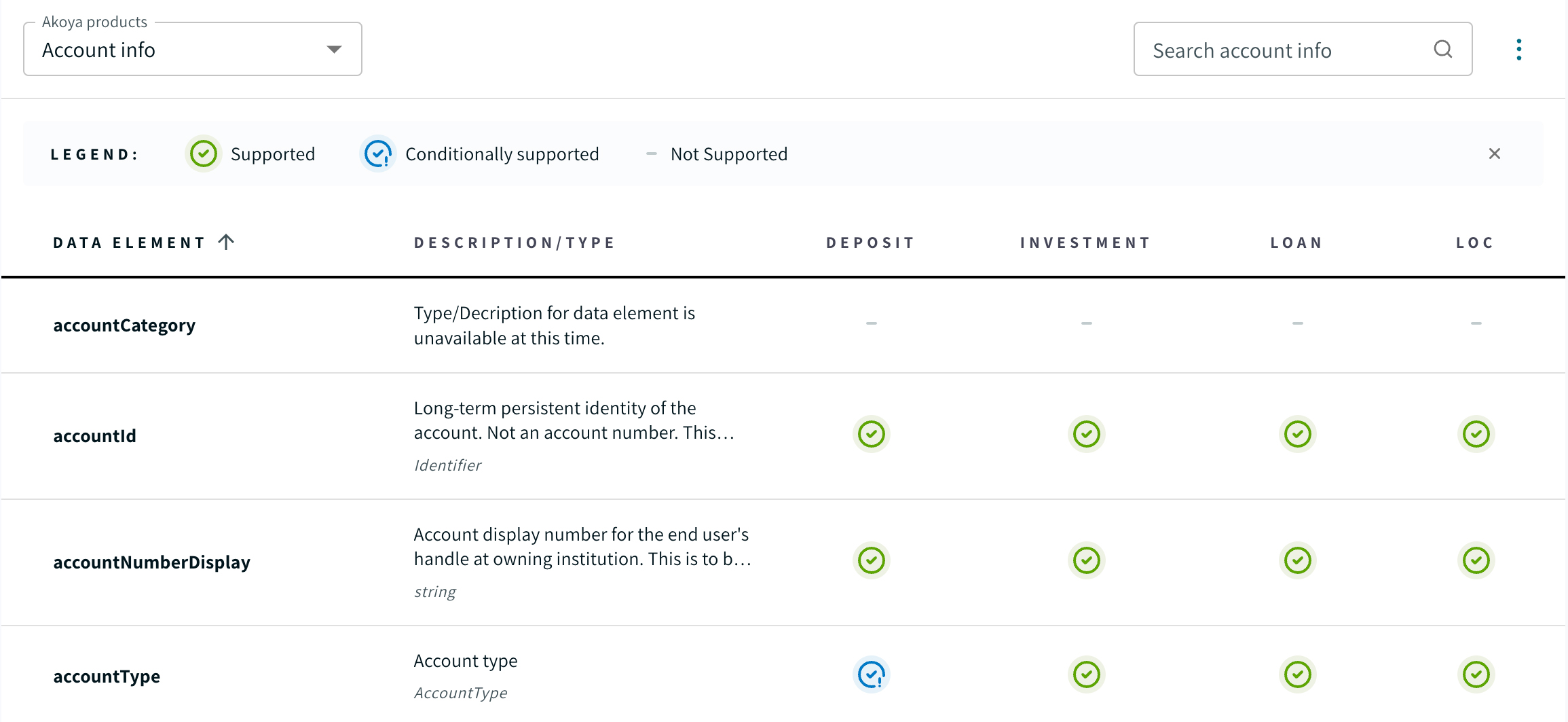Screen dimensions: 1568x722
Task: Click the supported icon for accountType under Investment
Action: pyautogui.click(x=1085, y=674)
